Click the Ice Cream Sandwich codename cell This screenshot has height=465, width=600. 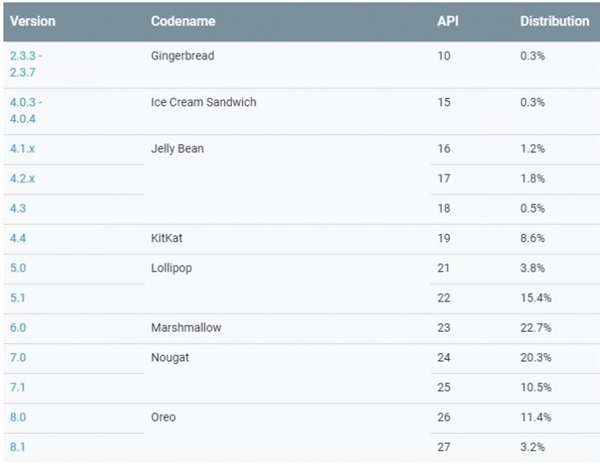203,102
